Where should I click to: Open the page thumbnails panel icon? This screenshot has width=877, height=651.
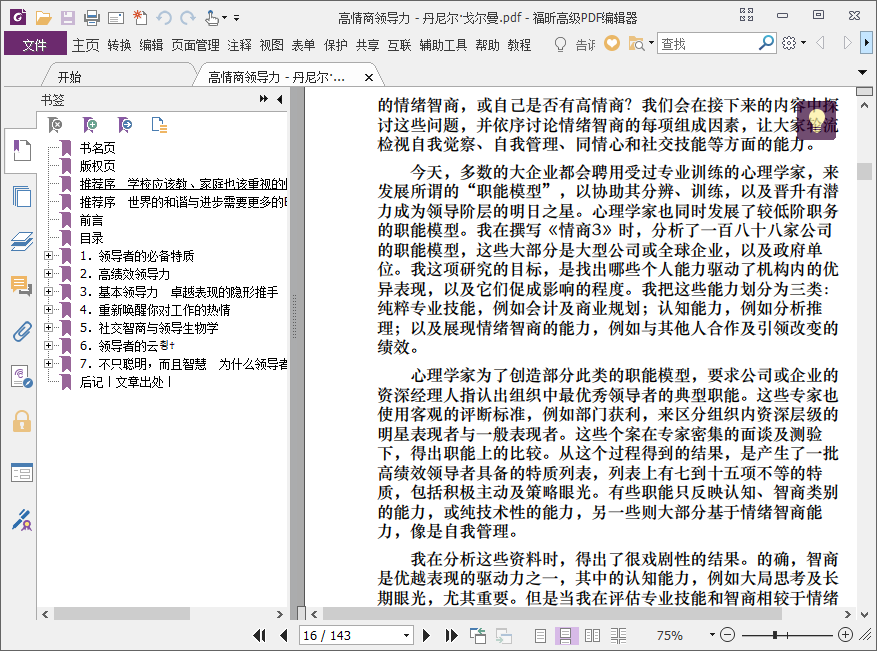pyautogui.click(x=22, y=197)
